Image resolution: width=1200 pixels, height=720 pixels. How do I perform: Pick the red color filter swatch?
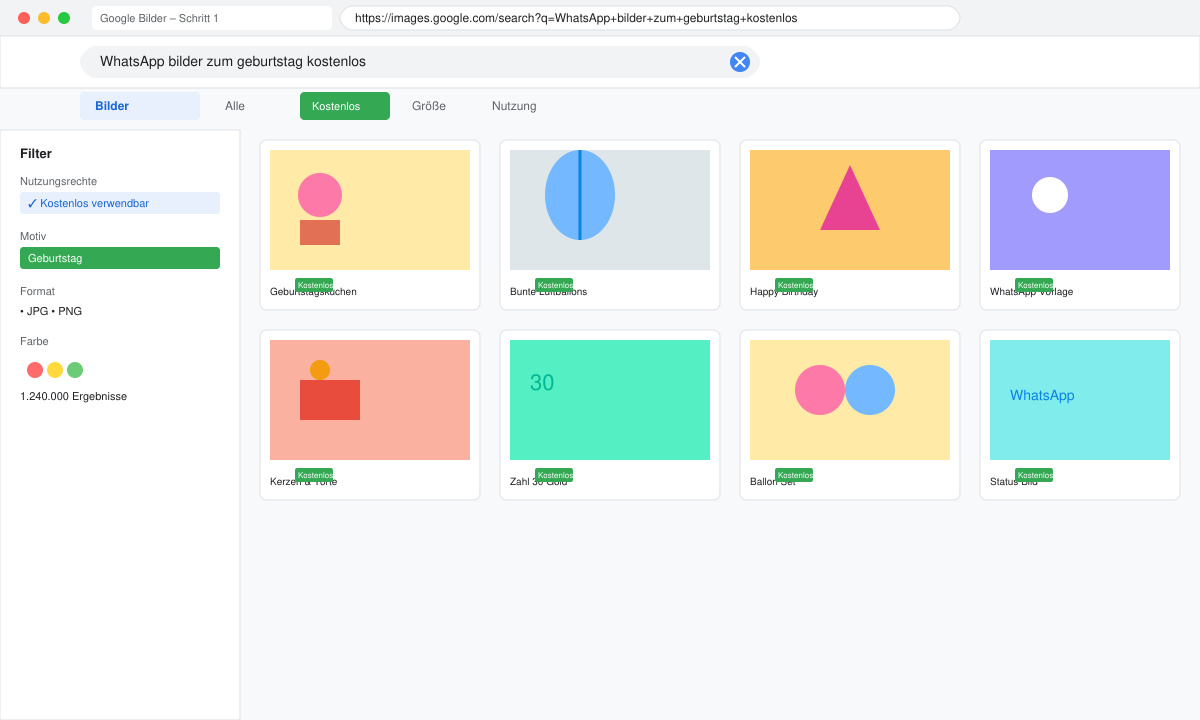pyautogui.click(x=35, y=370)
